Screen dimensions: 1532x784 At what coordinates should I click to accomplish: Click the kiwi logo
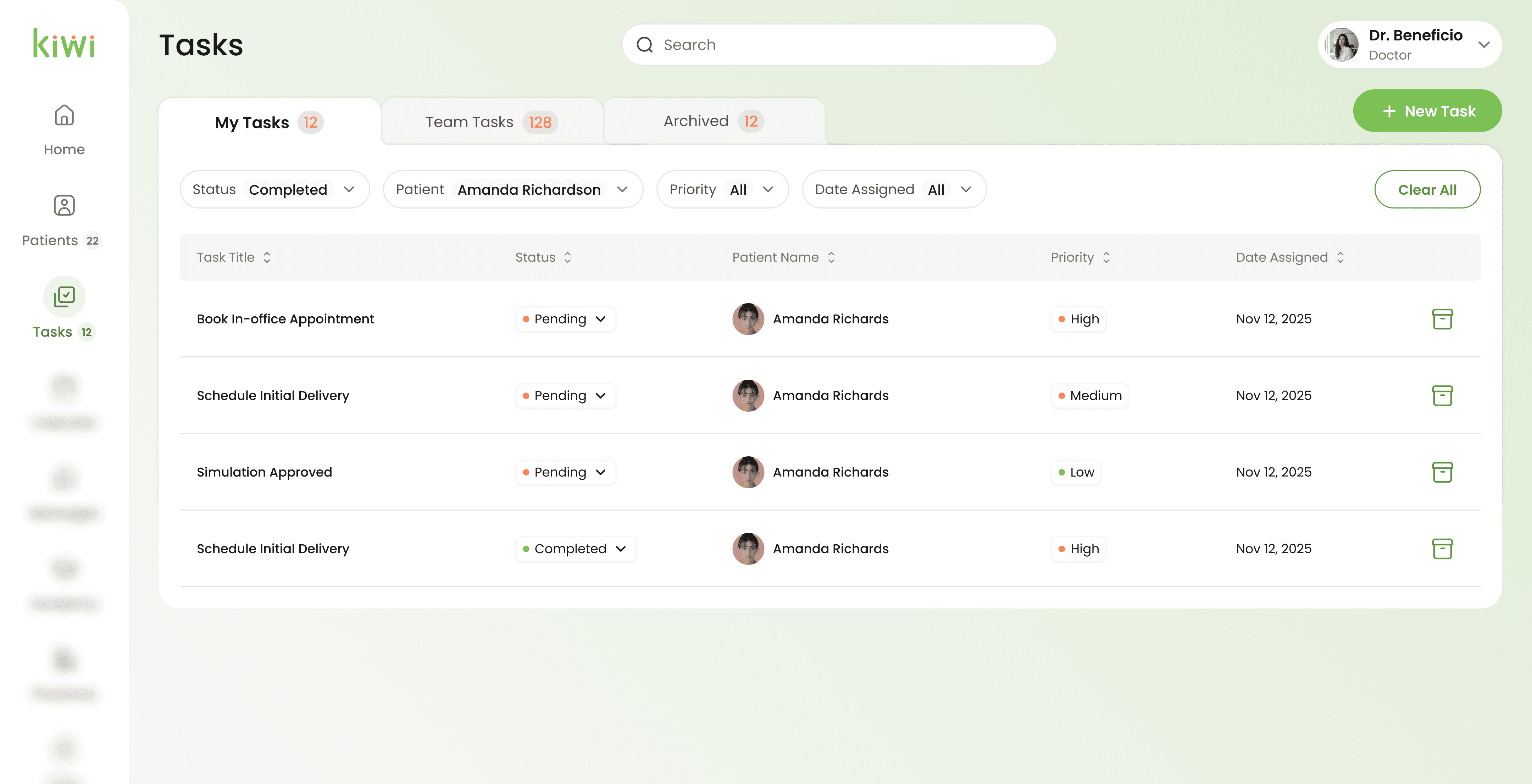[64, 44]
